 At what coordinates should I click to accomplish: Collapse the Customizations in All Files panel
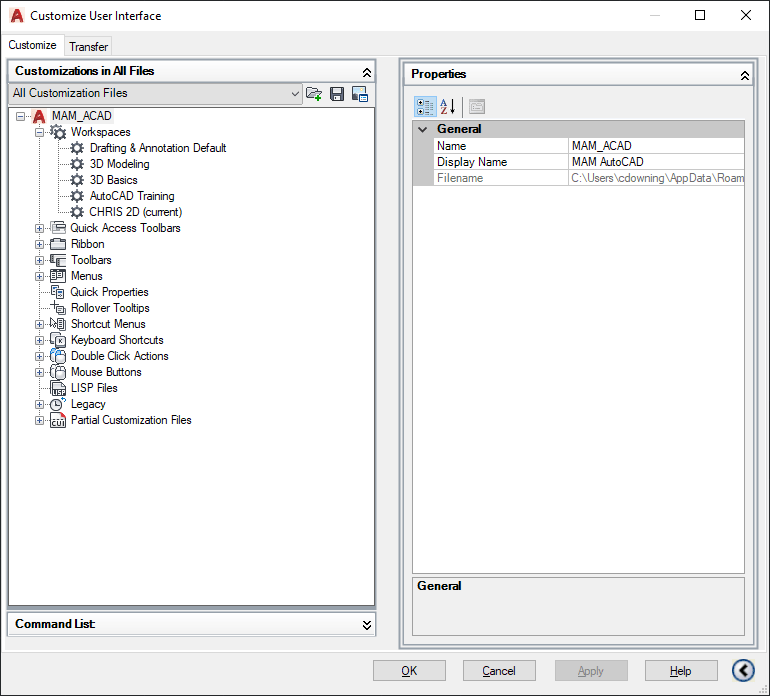(x=366, y=72)
